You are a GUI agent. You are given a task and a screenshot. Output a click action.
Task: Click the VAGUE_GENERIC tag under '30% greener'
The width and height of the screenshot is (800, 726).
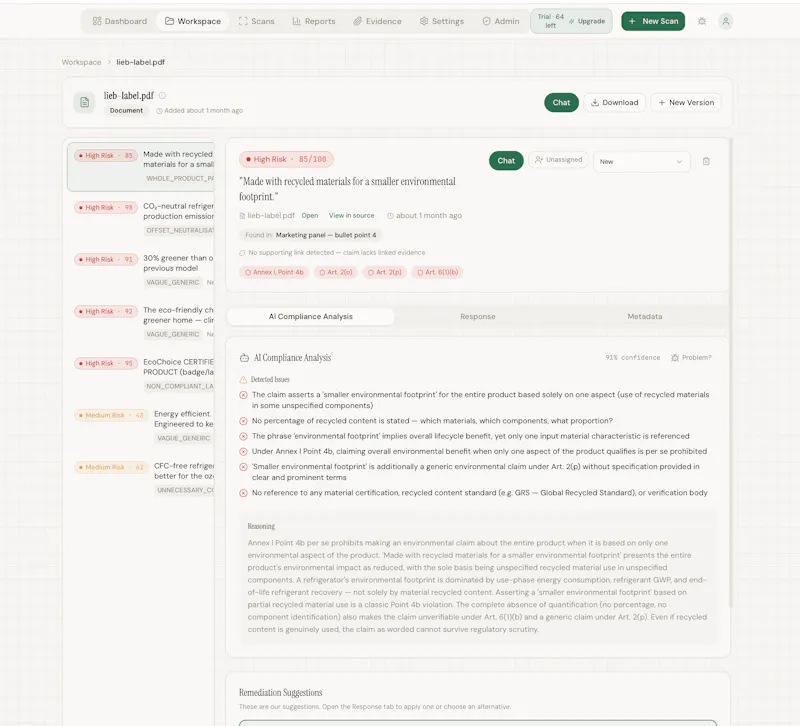point(173,282)
